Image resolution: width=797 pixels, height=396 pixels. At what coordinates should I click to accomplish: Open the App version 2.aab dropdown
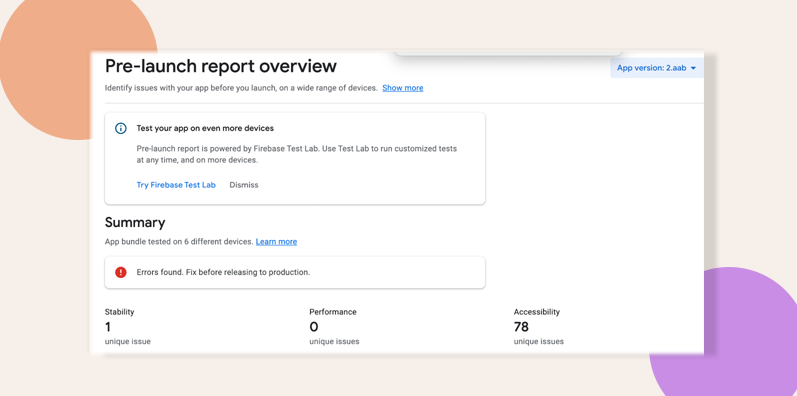tap(657, 68)
